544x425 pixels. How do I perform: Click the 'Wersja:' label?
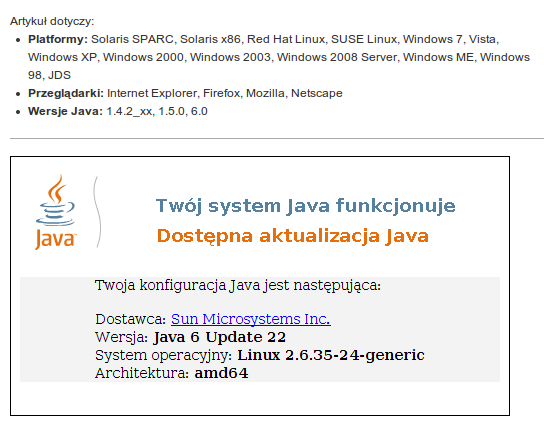122,337
